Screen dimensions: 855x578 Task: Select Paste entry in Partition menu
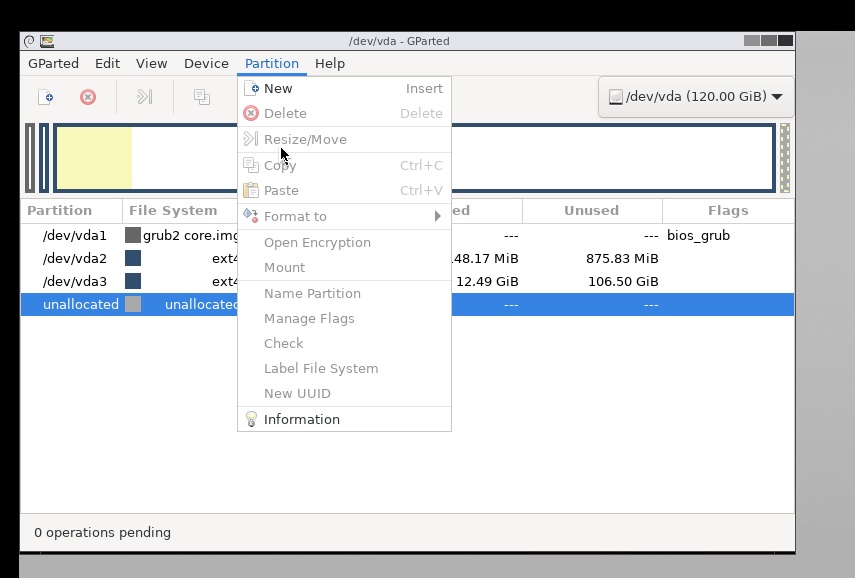pos(344,190)
